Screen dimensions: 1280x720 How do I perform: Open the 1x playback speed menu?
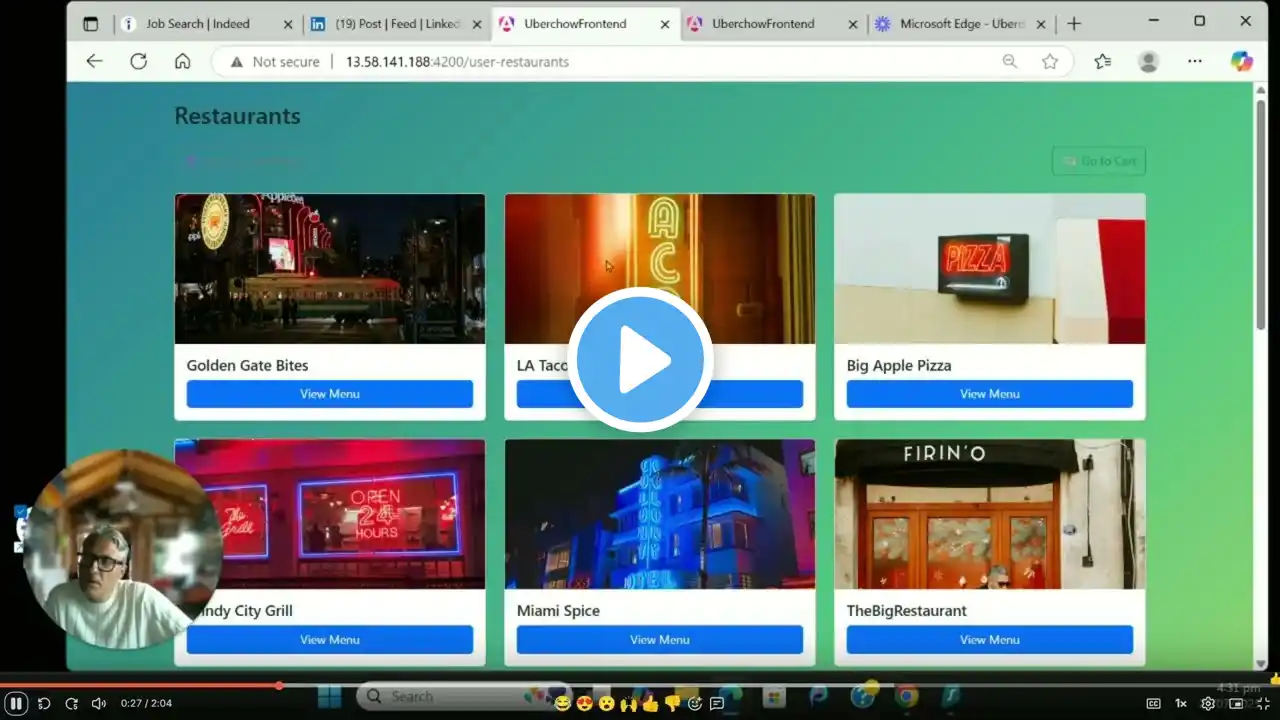(1181, 703)
